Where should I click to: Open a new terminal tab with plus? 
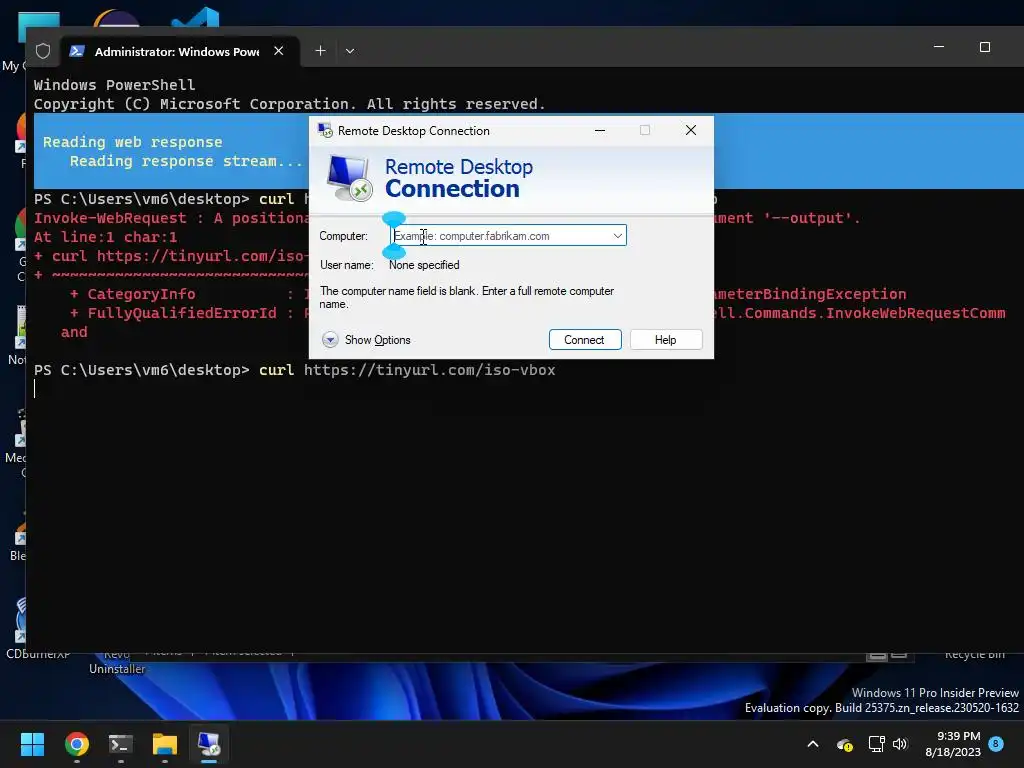[x=320, y=51]
